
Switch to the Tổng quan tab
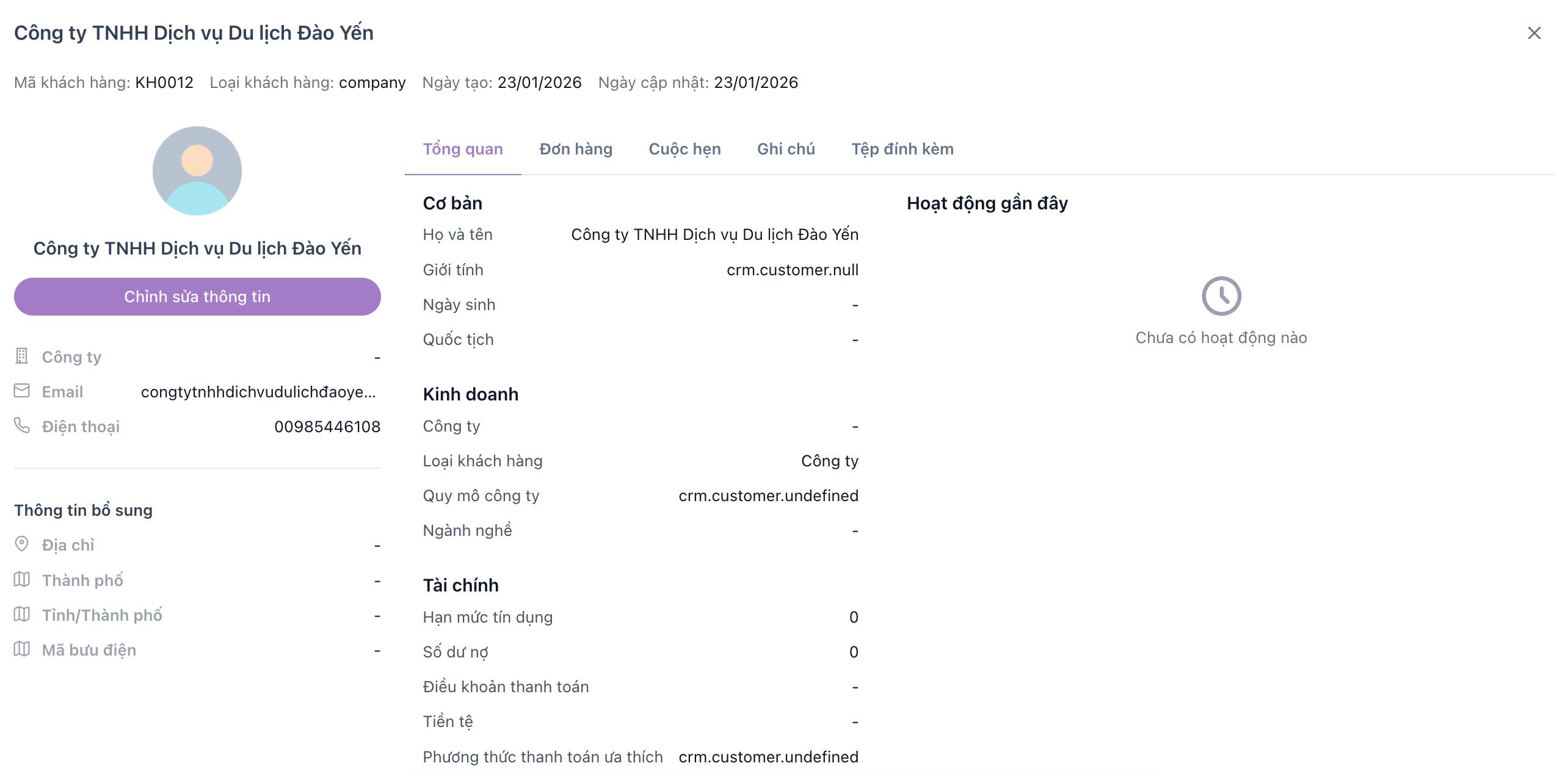point(463,150)
